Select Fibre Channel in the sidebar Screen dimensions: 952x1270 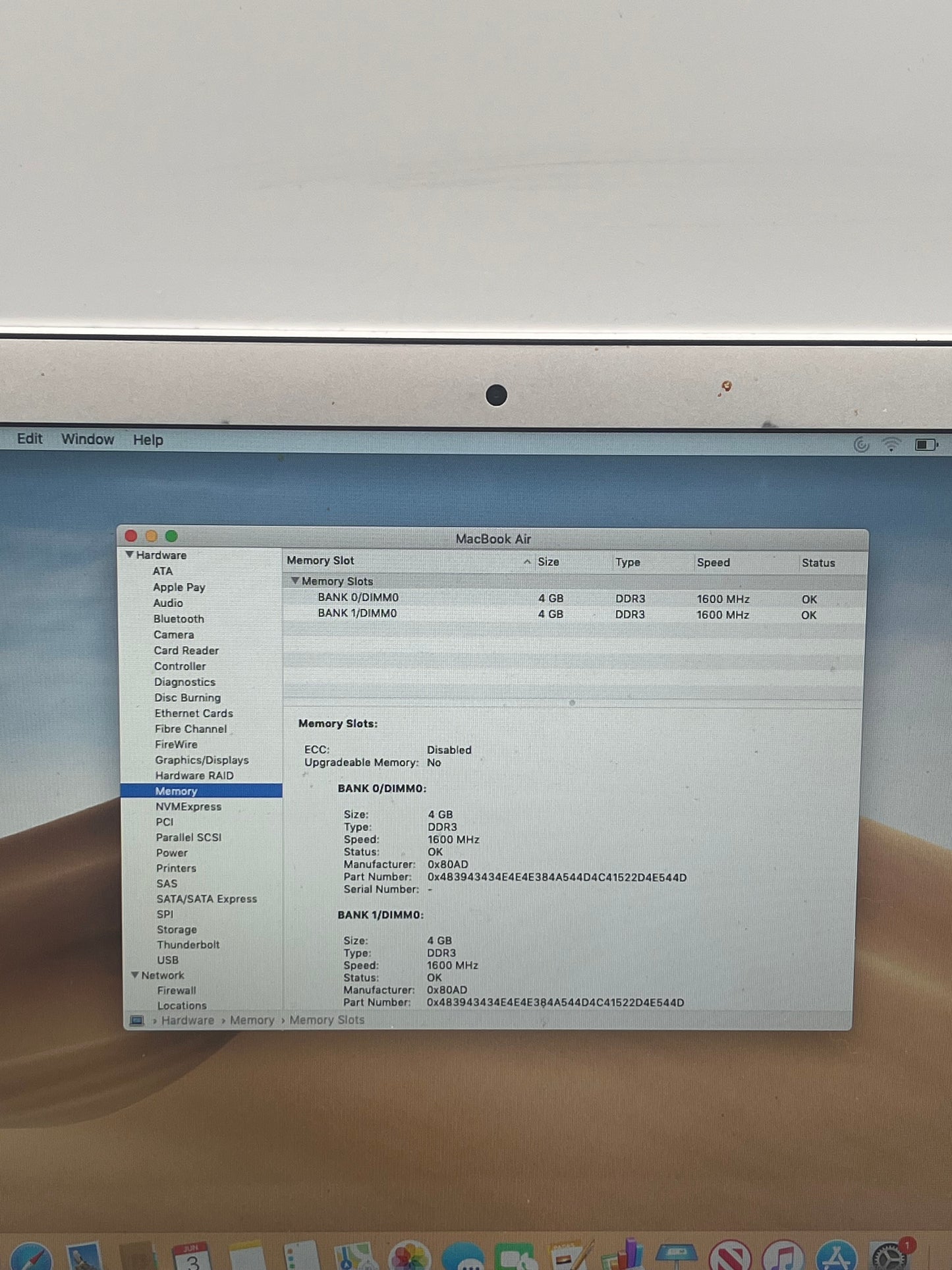[x=191, y=729]
